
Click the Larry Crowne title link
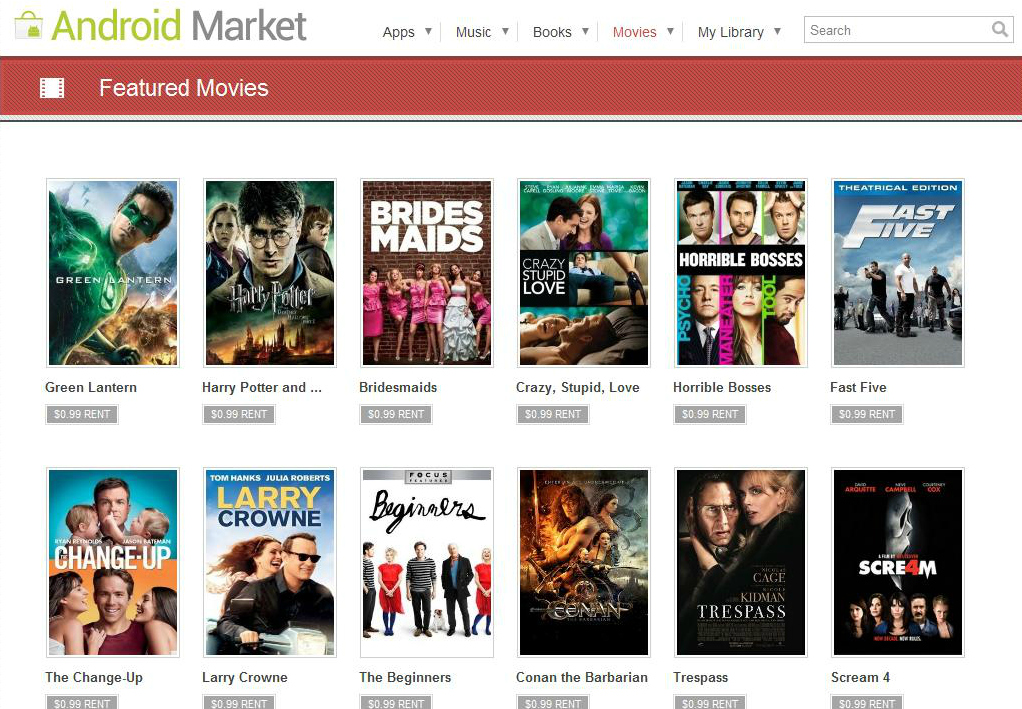pyautogui.click(x=245, y=678)
